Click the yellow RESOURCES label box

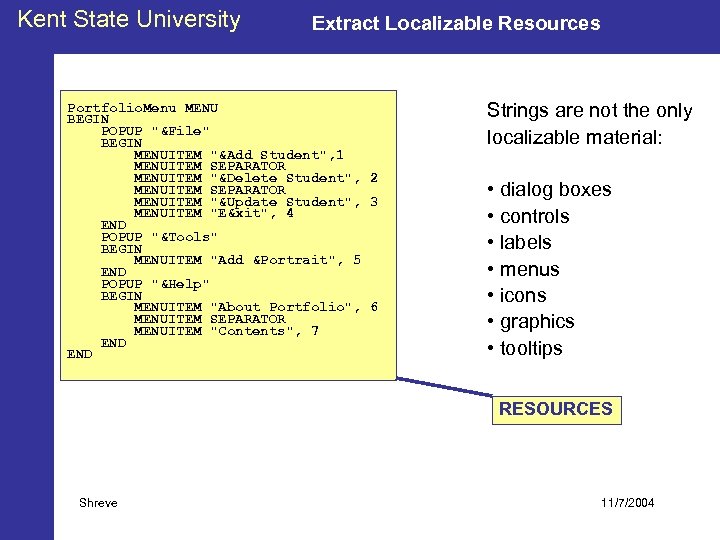pyautogui.click(x=557, y=410)
